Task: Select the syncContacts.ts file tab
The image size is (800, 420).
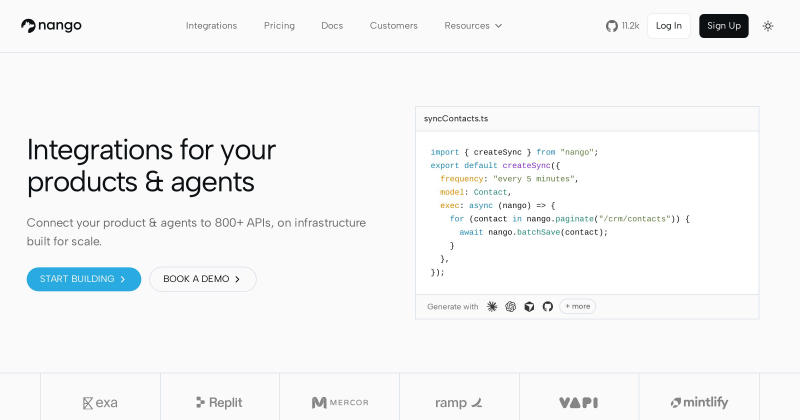Action: [456, 118]
